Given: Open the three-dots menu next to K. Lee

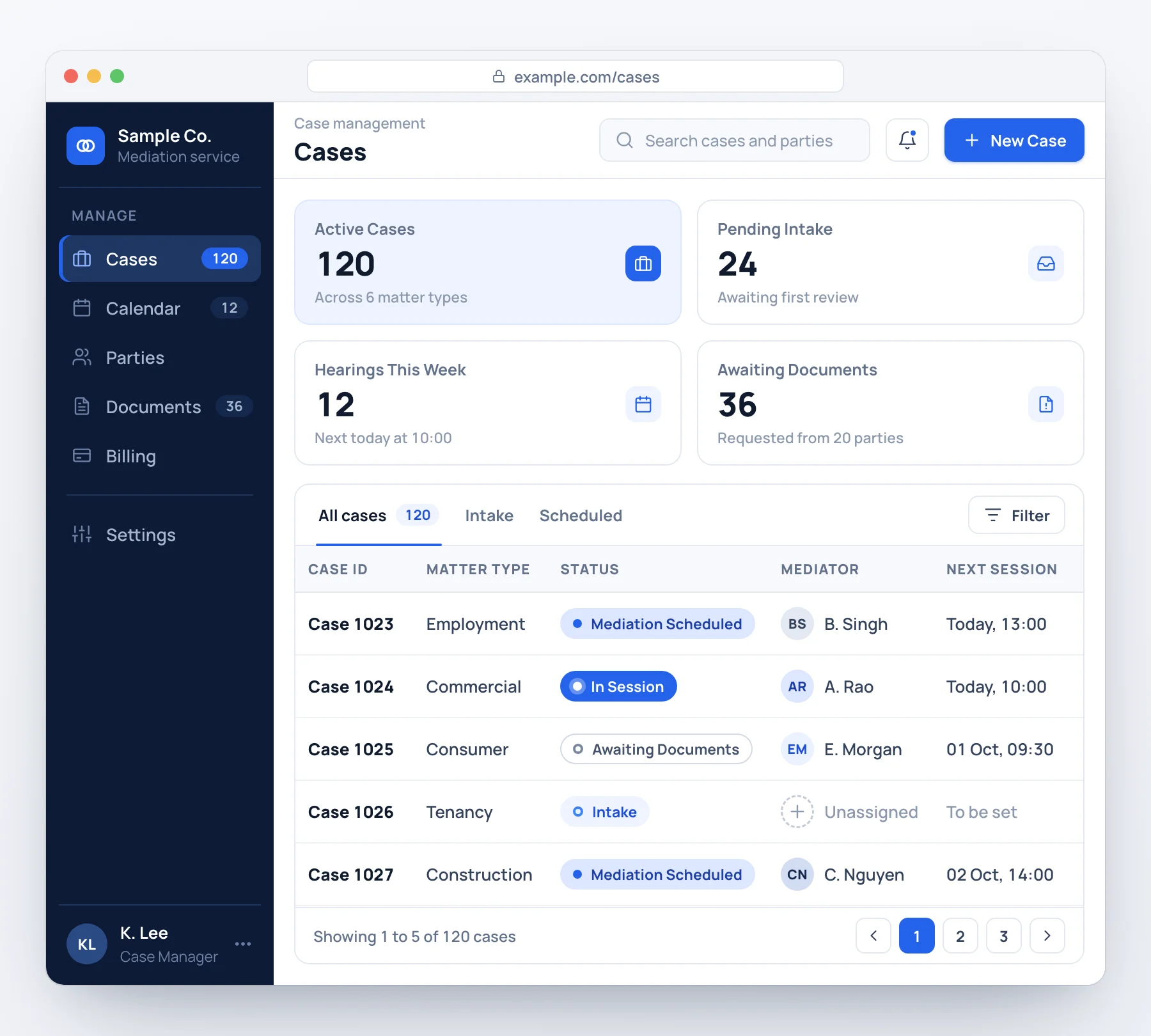Looking at the screenshot, I should point(242,944).
